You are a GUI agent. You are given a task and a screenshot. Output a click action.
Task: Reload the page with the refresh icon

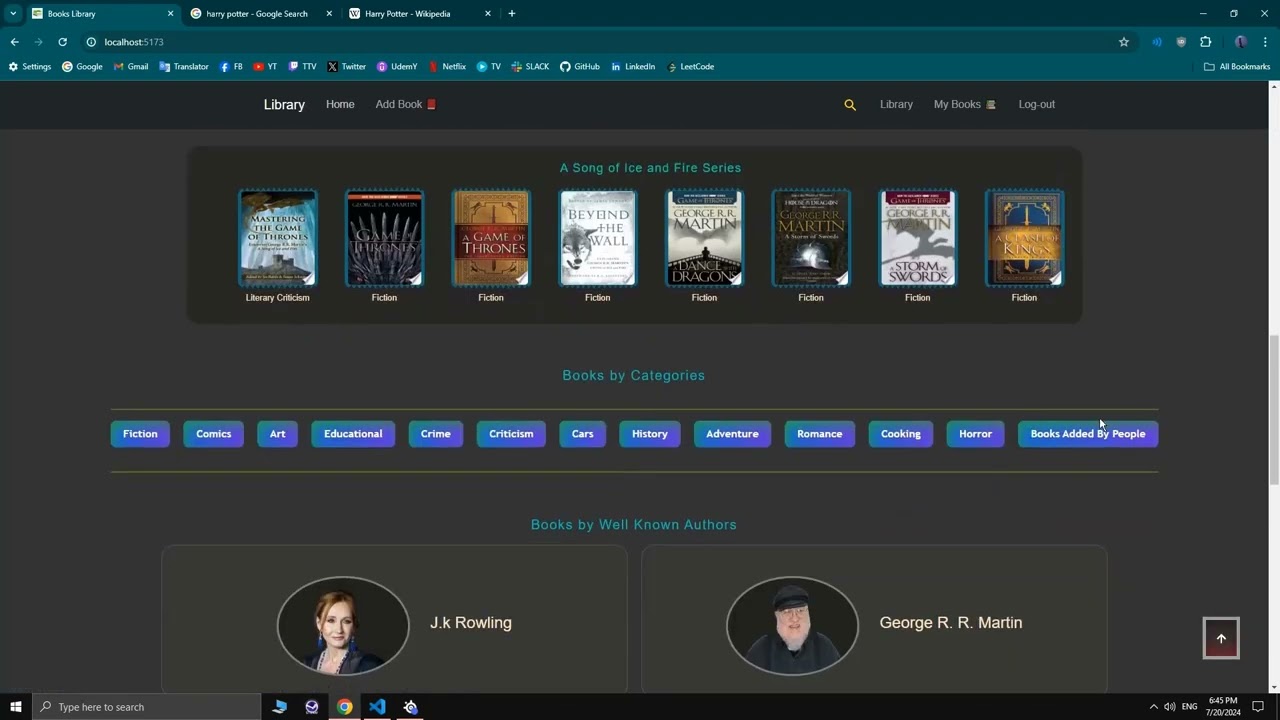coord(62,42)
